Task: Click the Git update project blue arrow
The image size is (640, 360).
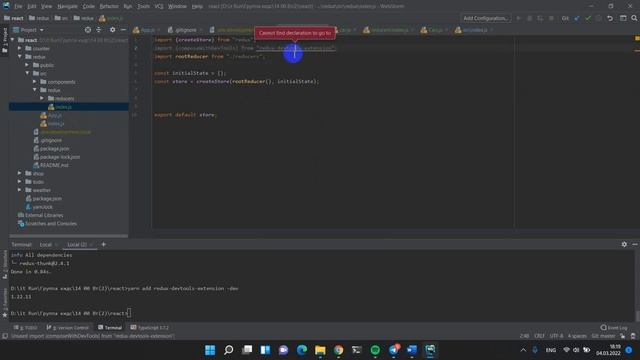Action: [577, 18]
